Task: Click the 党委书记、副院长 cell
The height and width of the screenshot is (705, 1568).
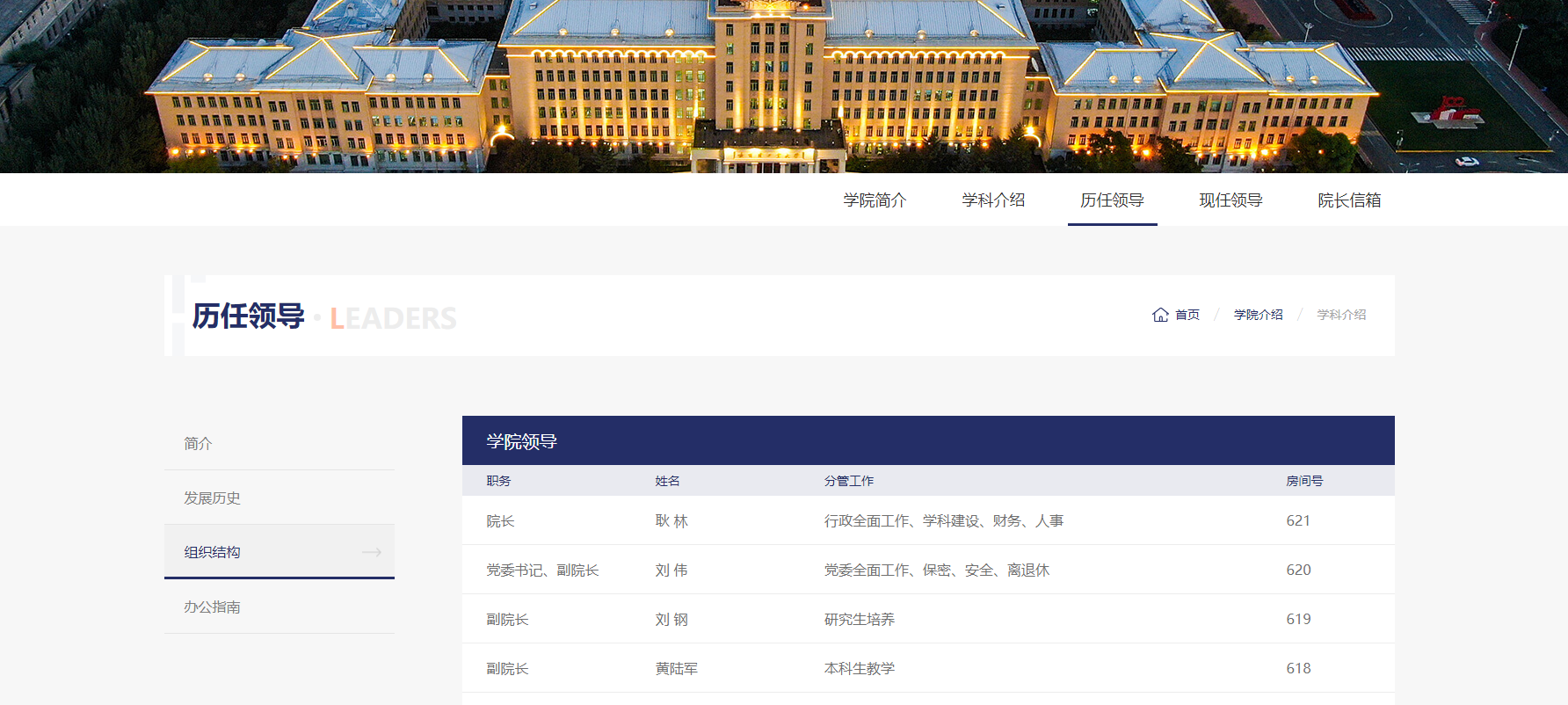Action: [x=542, y=571]
